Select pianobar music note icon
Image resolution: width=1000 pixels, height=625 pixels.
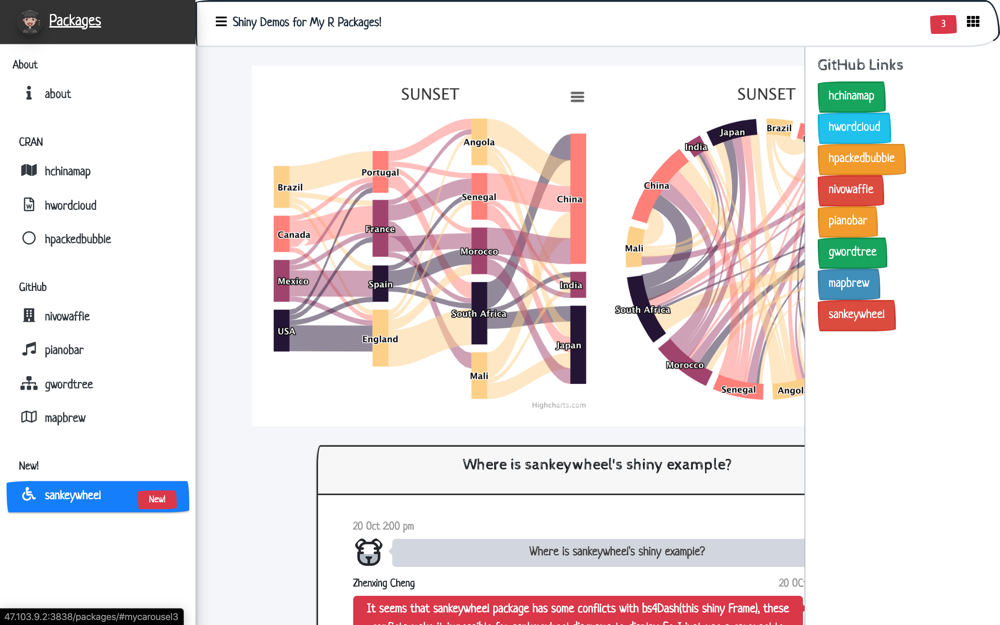29,349
